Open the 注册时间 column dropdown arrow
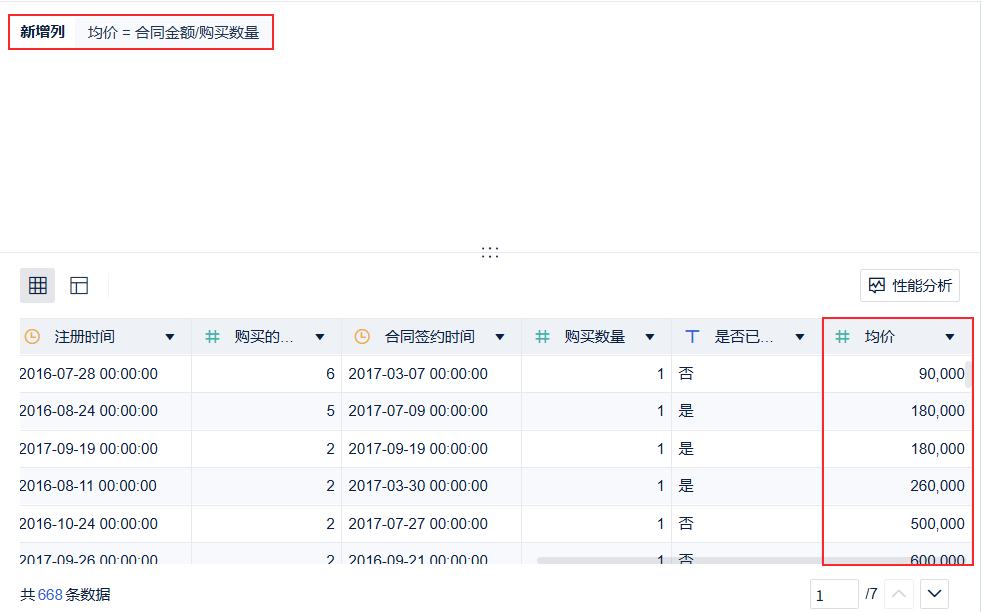The height and width of the screenshot is (612, 982). pyautogui.click(x=170, y=337)
